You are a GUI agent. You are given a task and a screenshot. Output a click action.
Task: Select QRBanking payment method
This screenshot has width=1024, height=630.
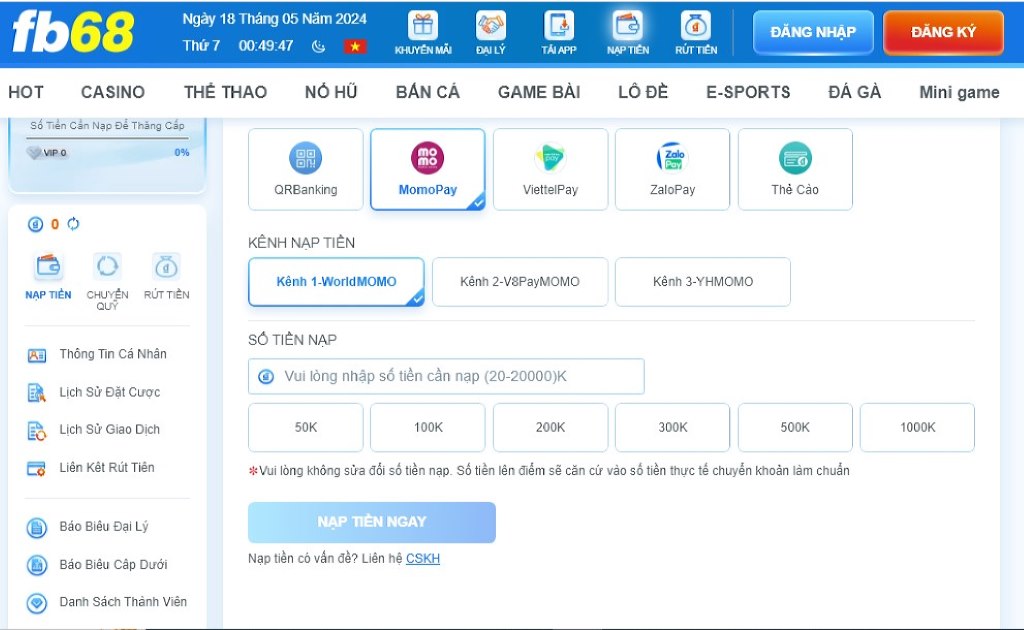pos(305,168)
